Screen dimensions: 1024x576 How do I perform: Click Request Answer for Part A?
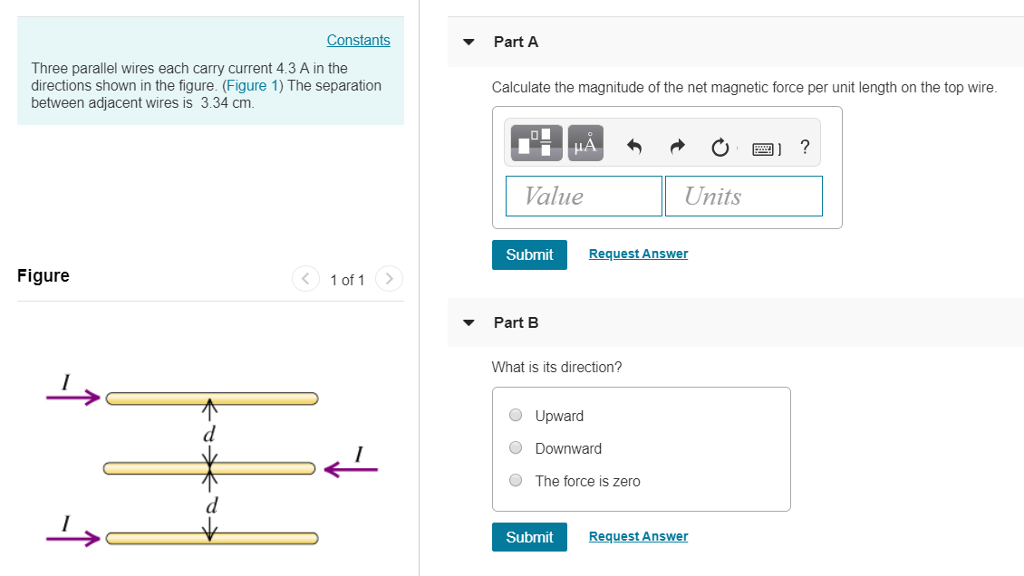[637, 253]
